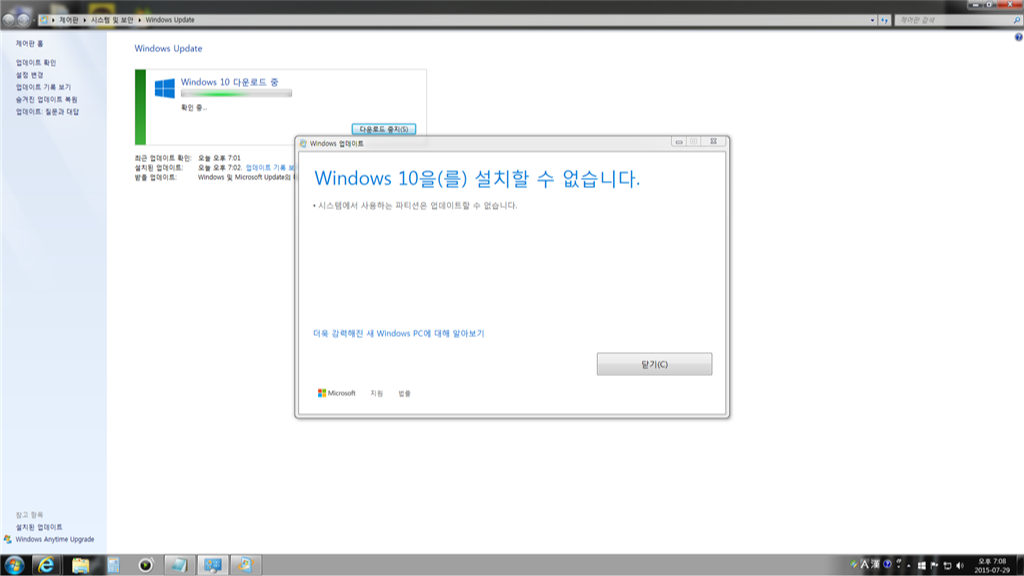Click the 제어판 breadcrumb in the address bar
1024x576 pixels.
(69, 20)
